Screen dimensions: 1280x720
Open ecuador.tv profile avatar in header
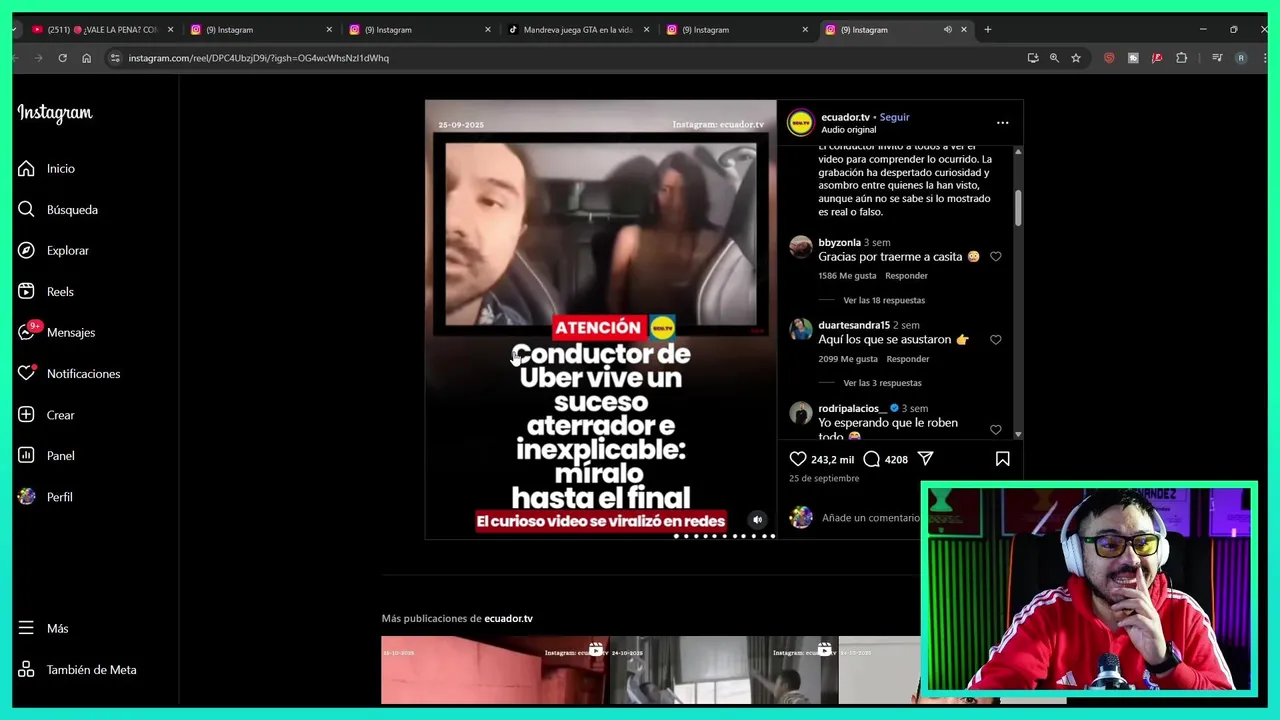(800, 123)
